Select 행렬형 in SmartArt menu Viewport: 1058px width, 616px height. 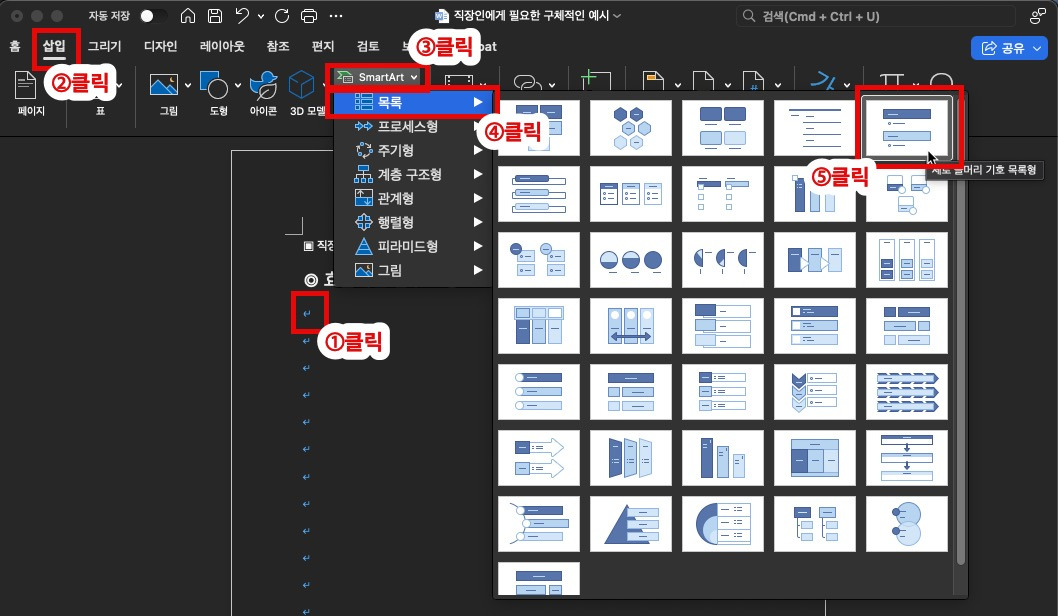click(412, 222)
